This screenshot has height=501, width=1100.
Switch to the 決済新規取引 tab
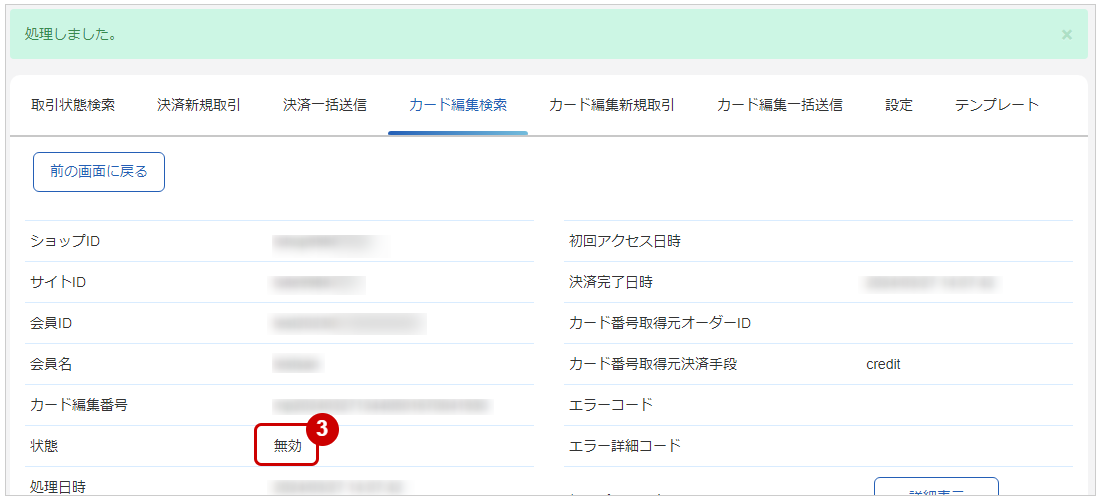point(199,105)
